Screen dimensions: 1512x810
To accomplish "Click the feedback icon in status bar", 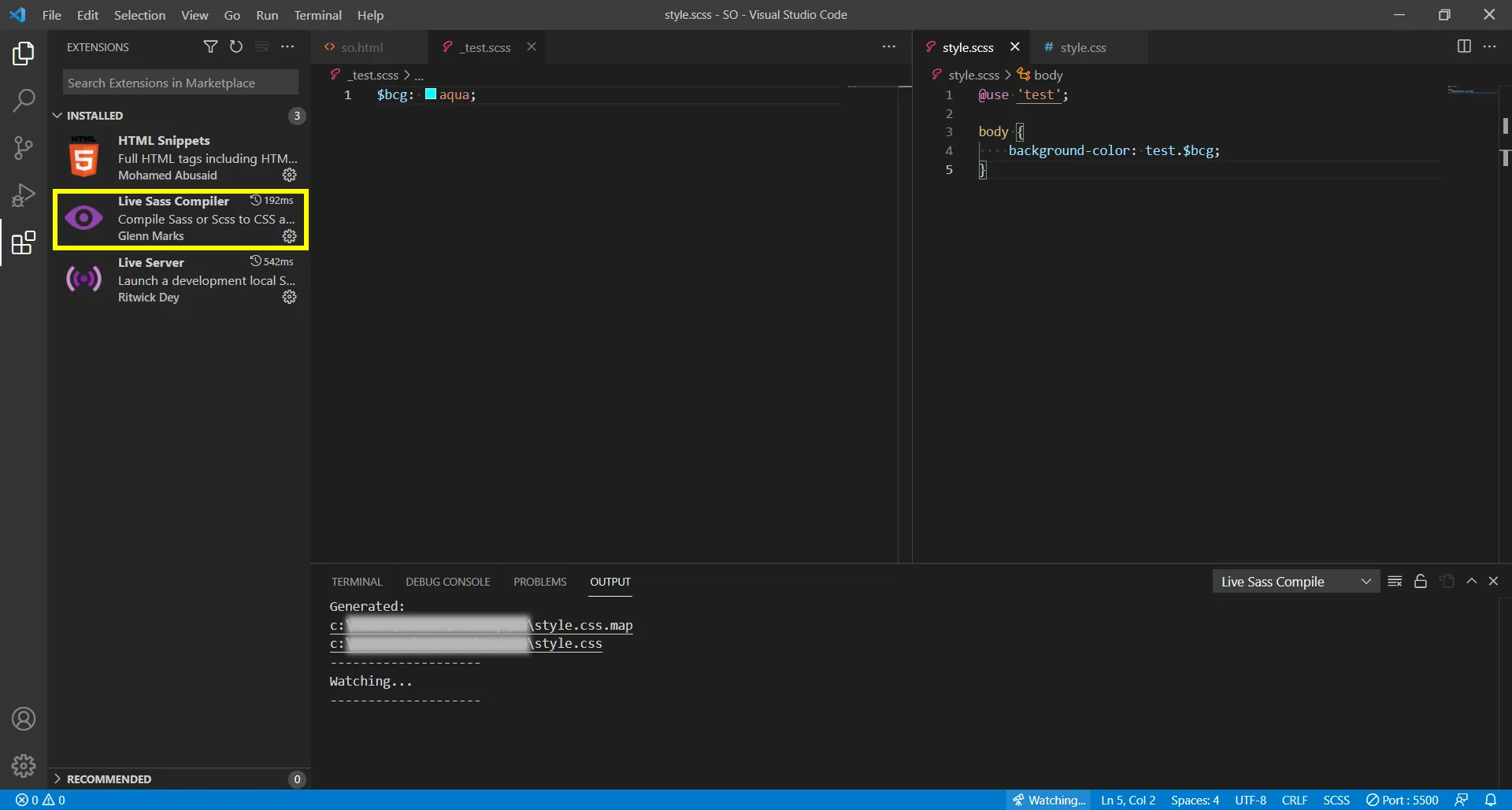I will pos(1462,800).
